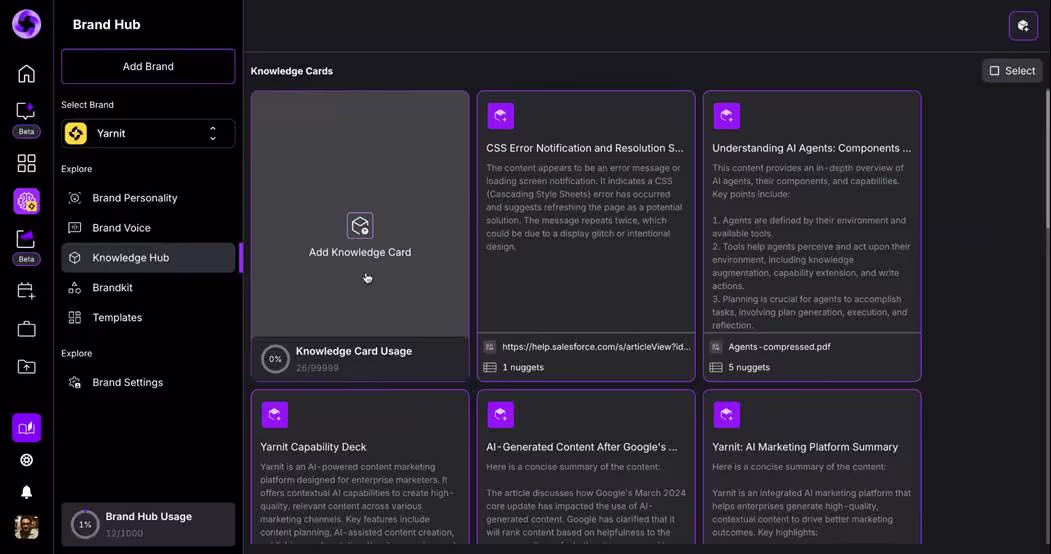Tick the Select checkbox

click(x=995, y=71)
